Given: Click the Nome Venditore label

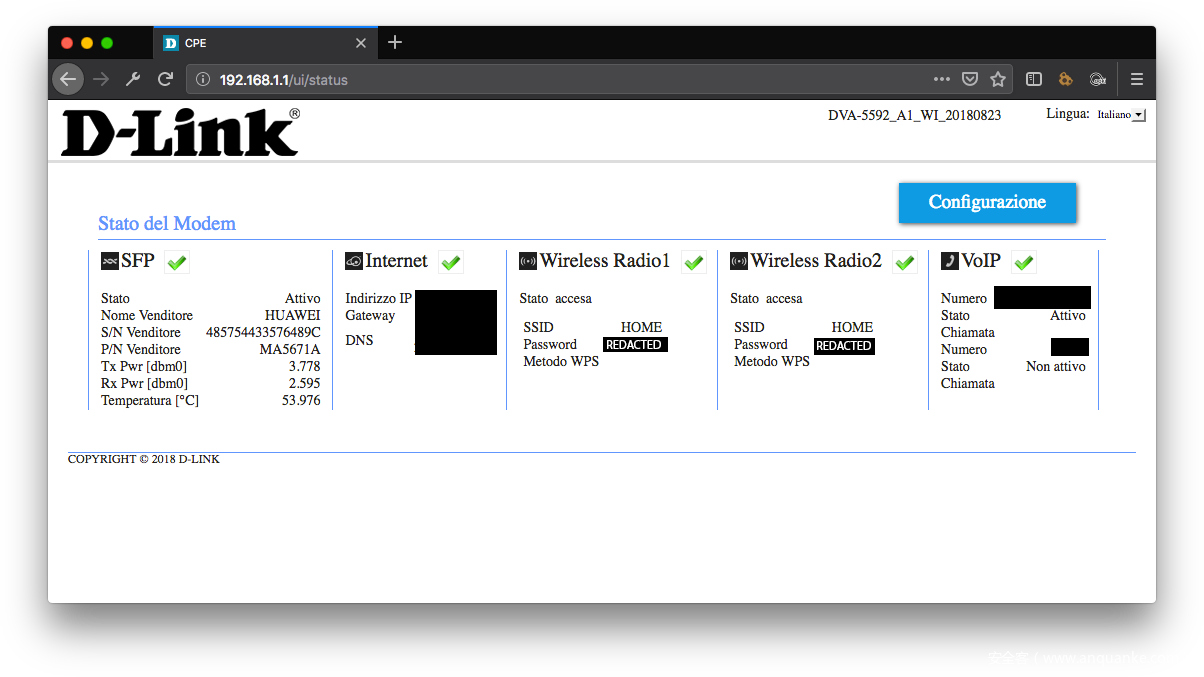Looking at the screenshot, I should [x=147, y=315].
